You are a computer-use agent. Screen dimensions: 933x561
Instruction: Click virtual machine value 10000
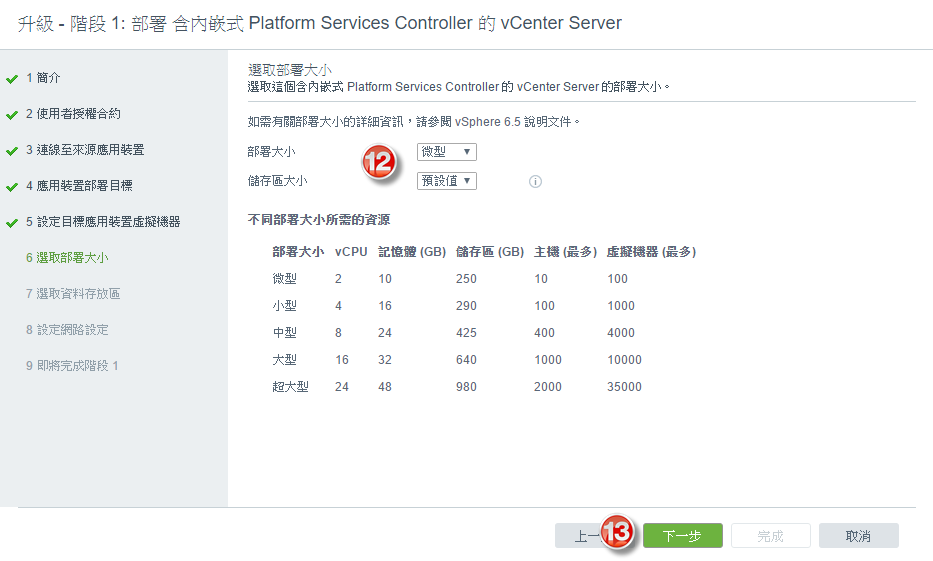624,359
